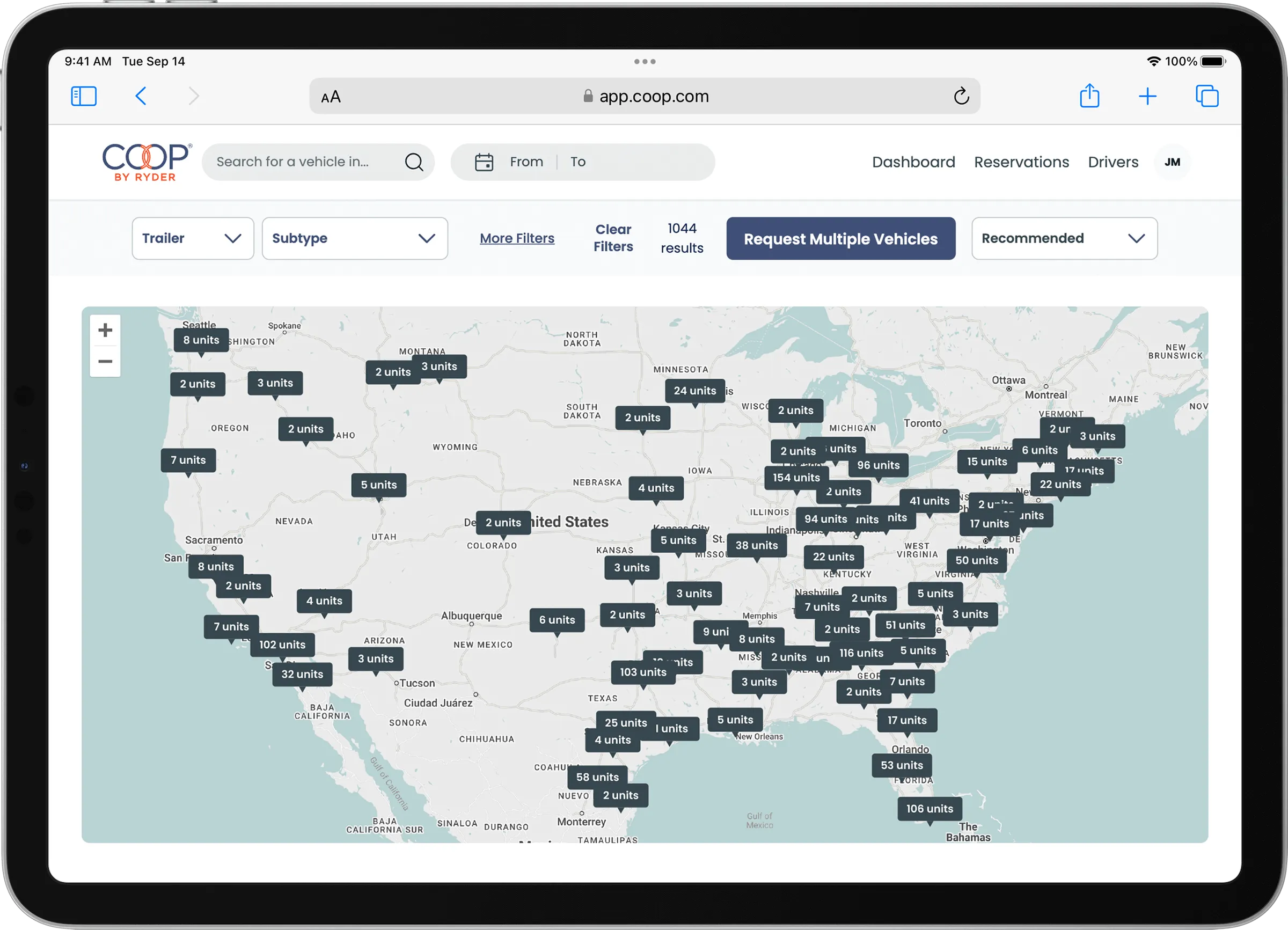This screenshot has height=930, width=1288.
Task: Open the Reservations menu item
Action: coord(1021,162)
